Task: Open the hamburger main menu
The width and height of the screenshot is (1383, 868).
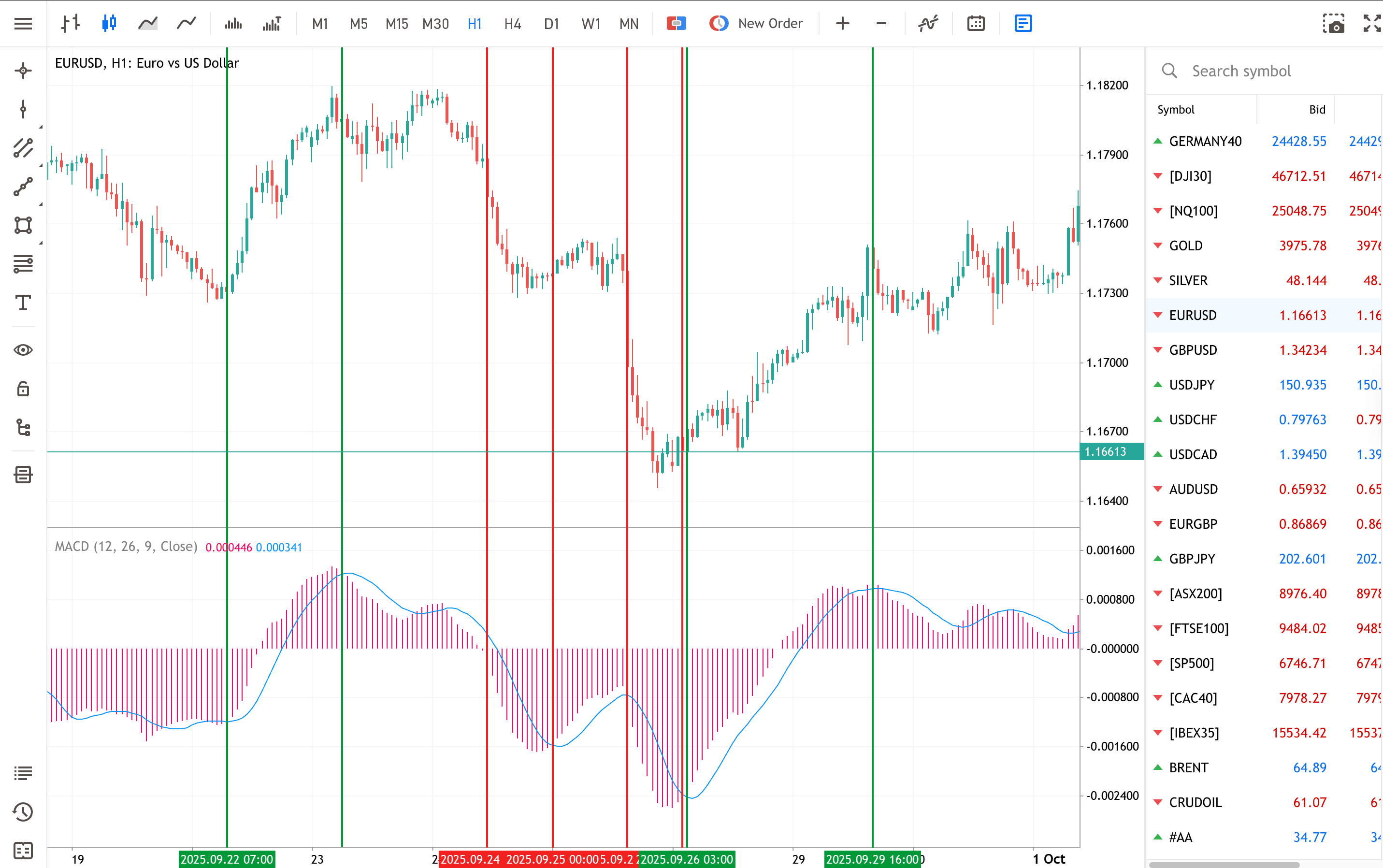Action: pyautogui.click(x=23, y=24)
